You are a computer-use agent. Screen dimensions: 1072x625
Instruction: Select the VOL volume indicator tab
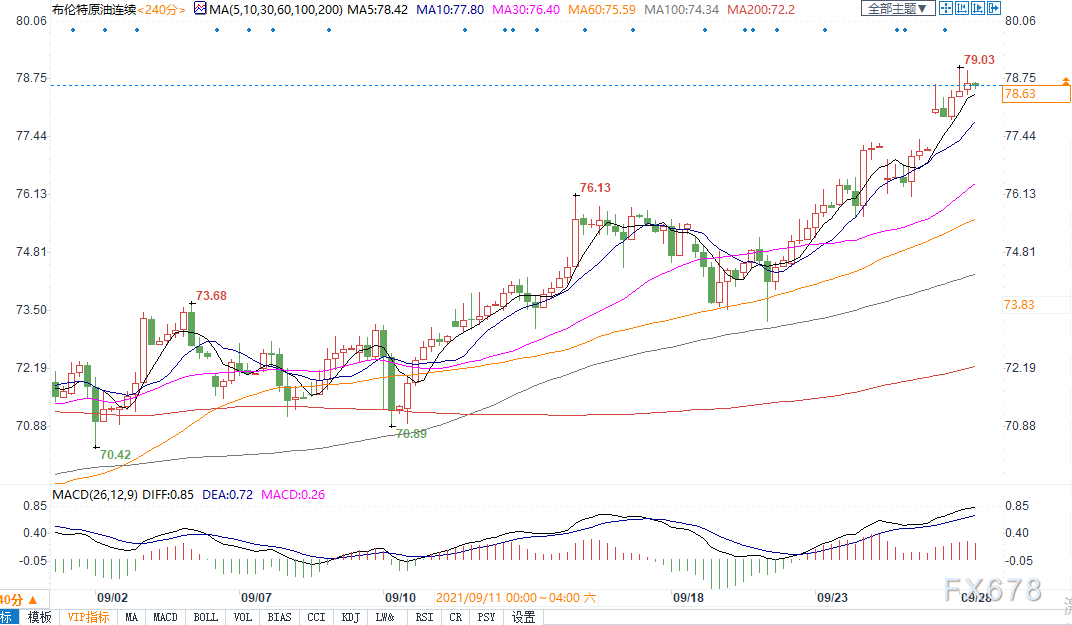click(x=243, y=617)
